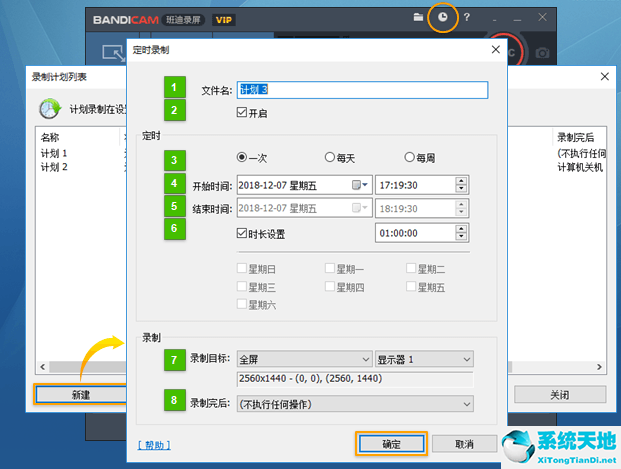This screenshot has width=621, height=469.
Task: Open the start date calendar picker
Action: tap(360, 185)
